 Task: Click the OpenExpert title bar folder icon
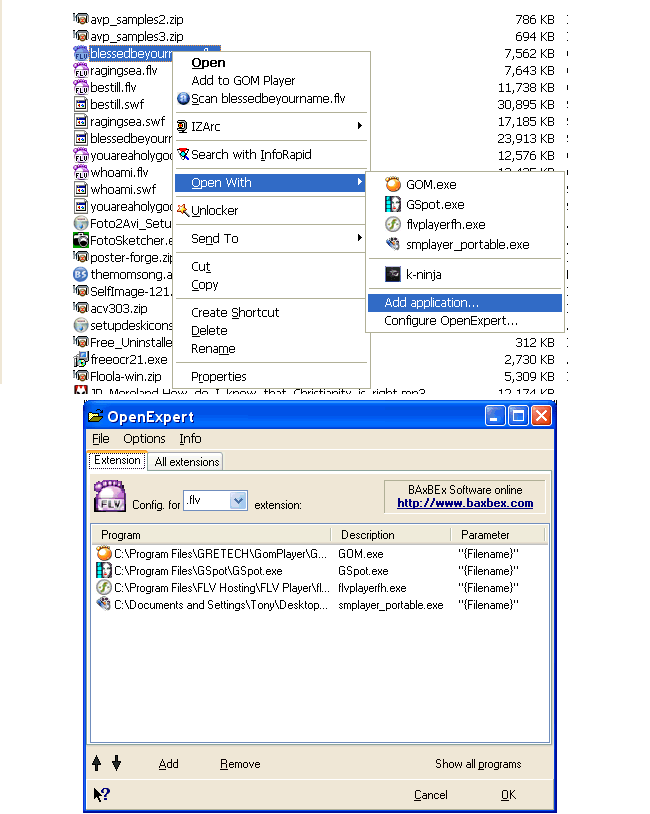[x=96, y=416]
